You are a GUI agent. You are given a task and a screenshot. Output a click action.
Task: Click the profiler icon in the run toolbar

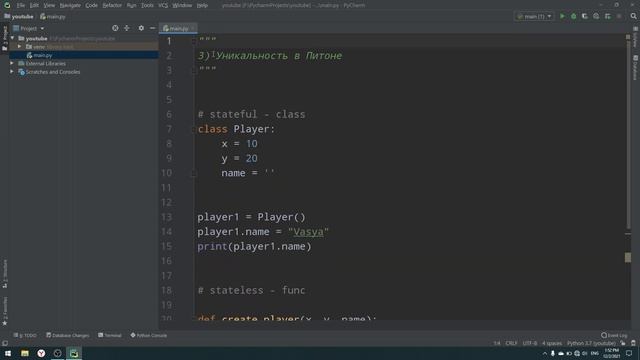click(596, 16)
